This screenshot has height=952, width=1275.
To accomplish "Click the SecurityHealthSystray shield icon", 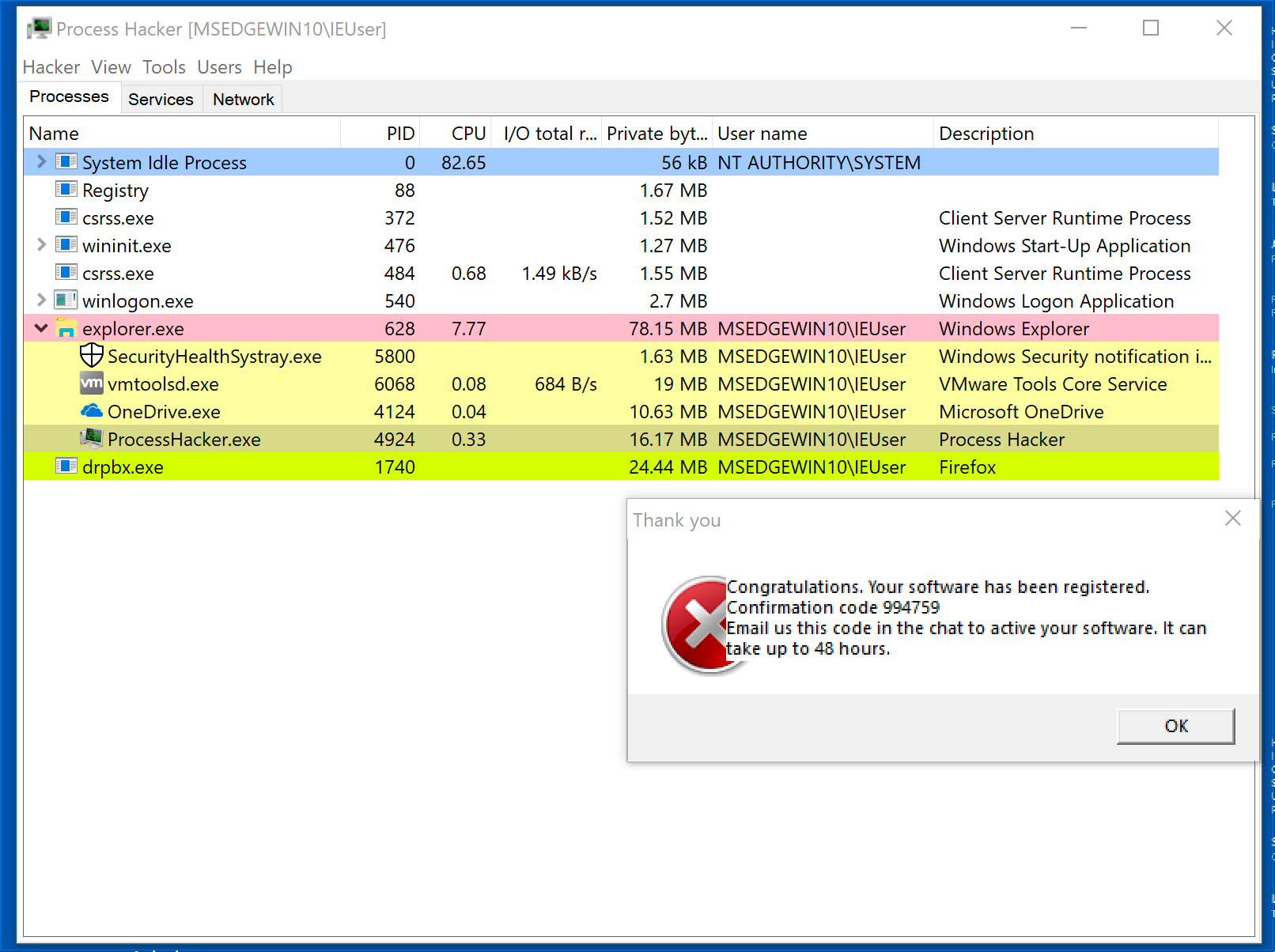I will [92, 356].
